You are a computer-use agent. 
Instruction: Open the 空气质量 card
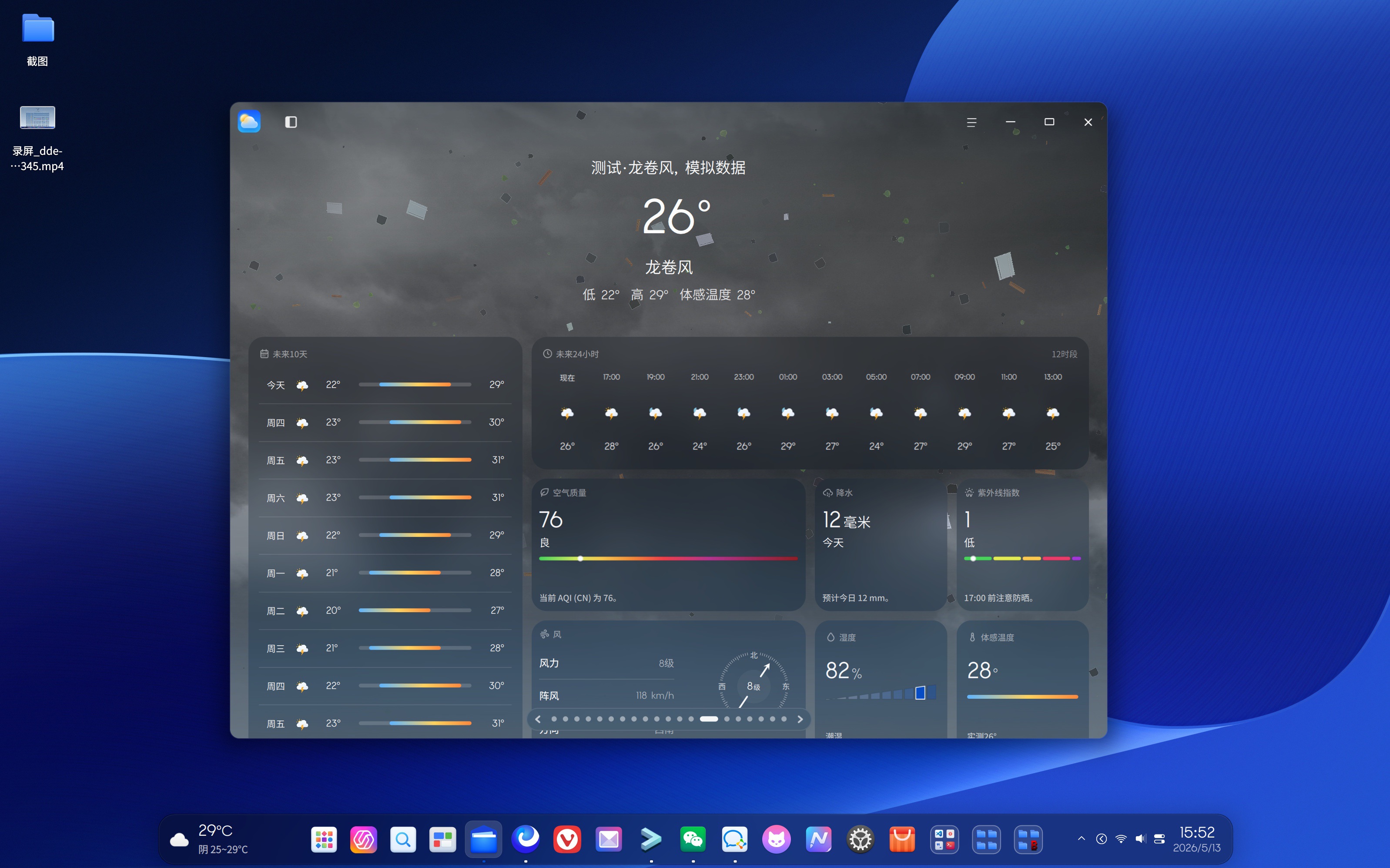click(668, 545)
